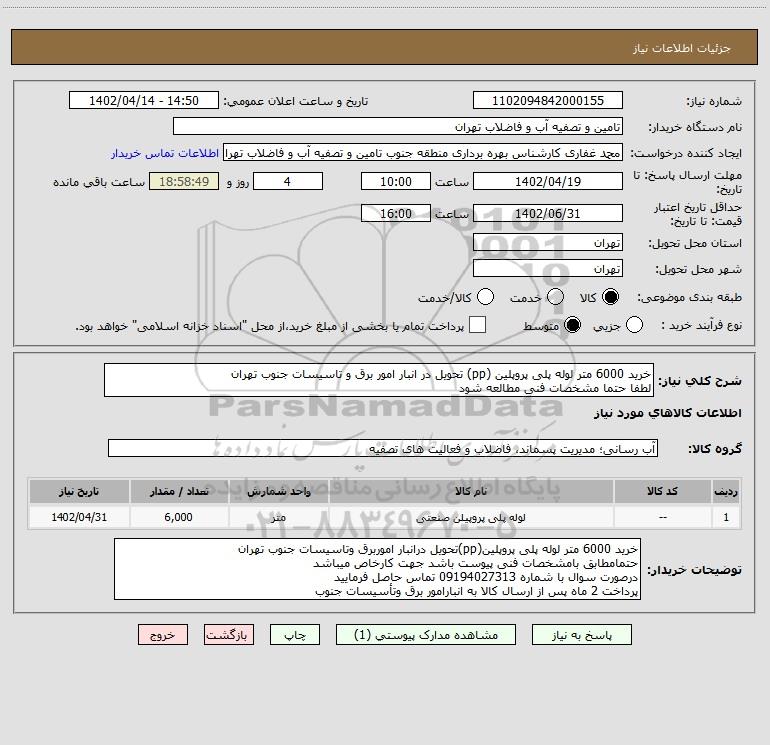Viewport: 770px width, 745px height.
Task: Click the چاپ print button
Action: [295, 635]
